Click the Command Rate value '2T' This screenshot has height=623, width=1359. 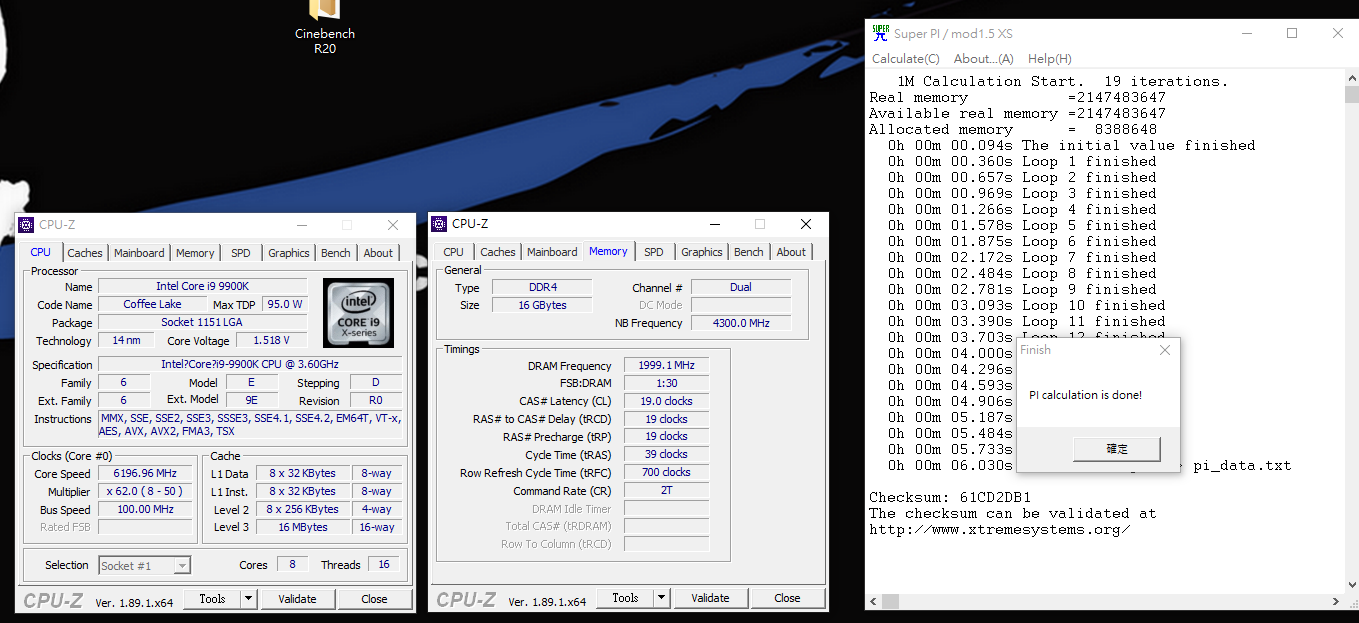(667, 491)
